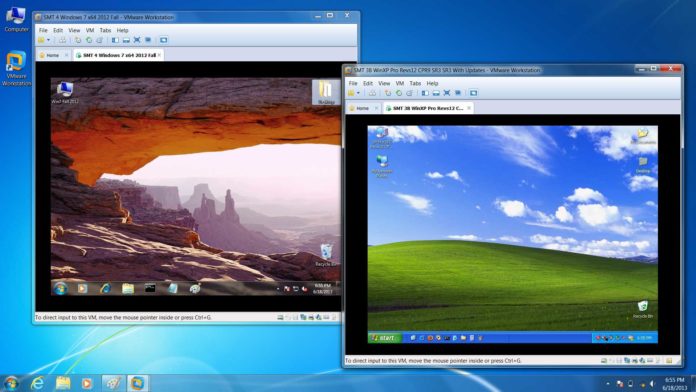The height and width of the screenshot is (392, 696).
Task: Click the power button in Windows 7 VM toolbar
Action: [x=41, y=40]
